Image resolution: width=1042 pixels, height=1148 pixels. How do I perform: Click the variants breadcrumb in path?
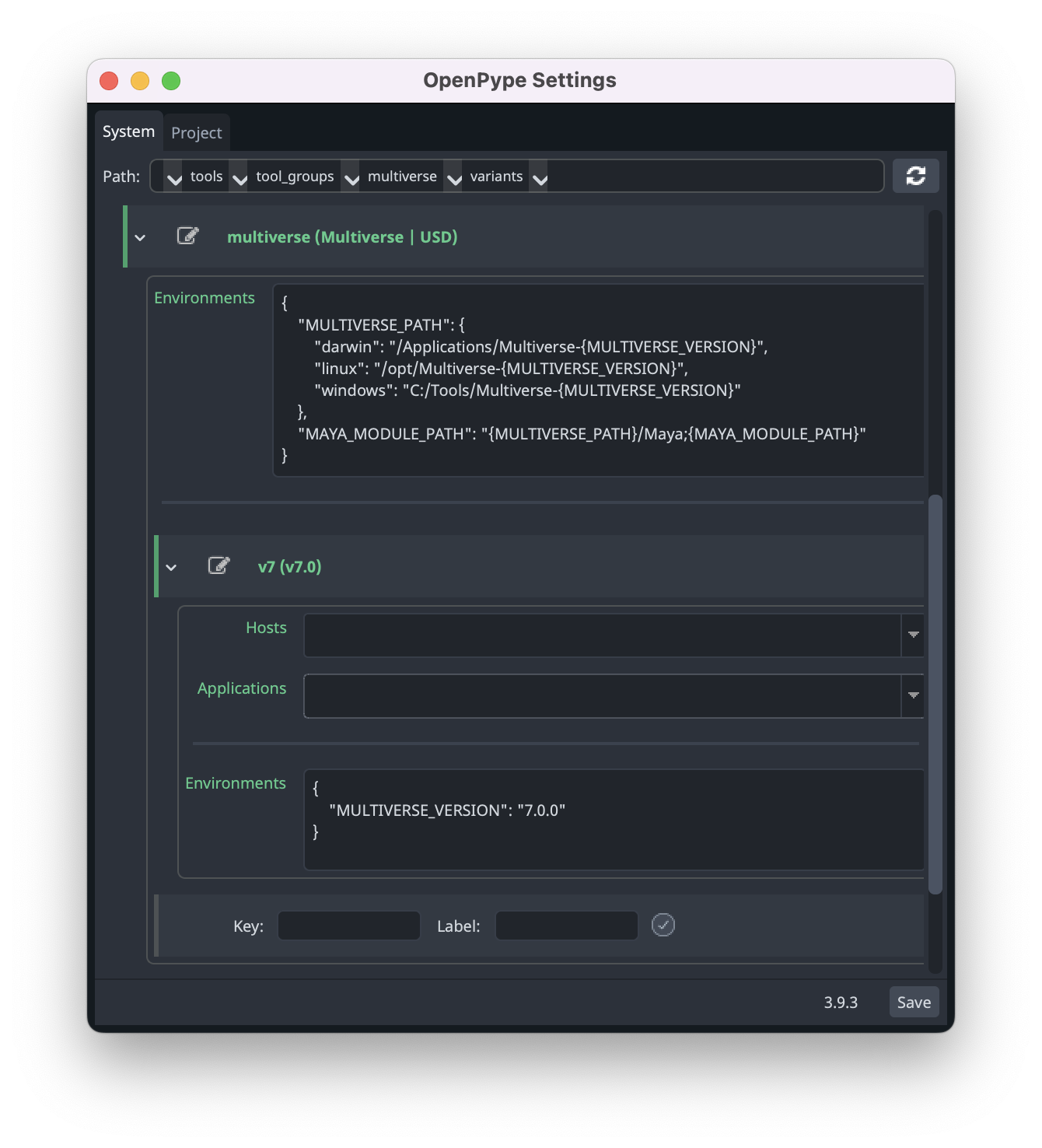pos(496,177)
